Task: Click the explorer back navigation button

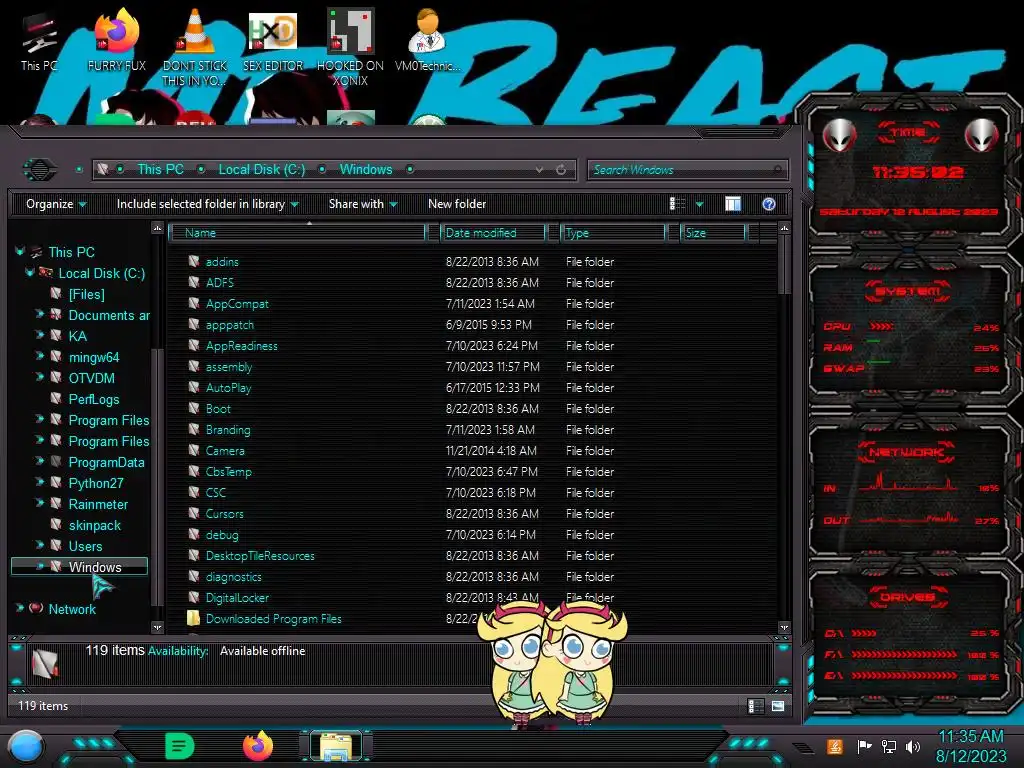Action: tap(40, 170)
